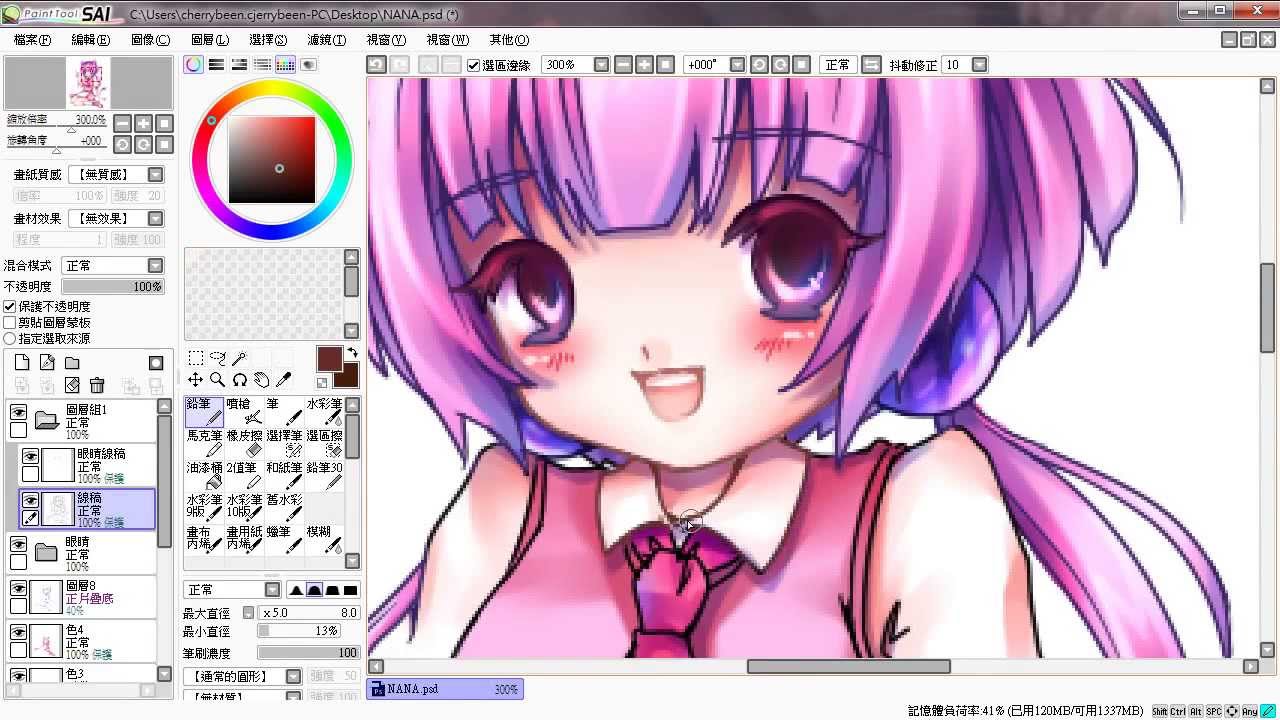
Task: Select the lasso selection tool
Action: (x=217, y=358)
